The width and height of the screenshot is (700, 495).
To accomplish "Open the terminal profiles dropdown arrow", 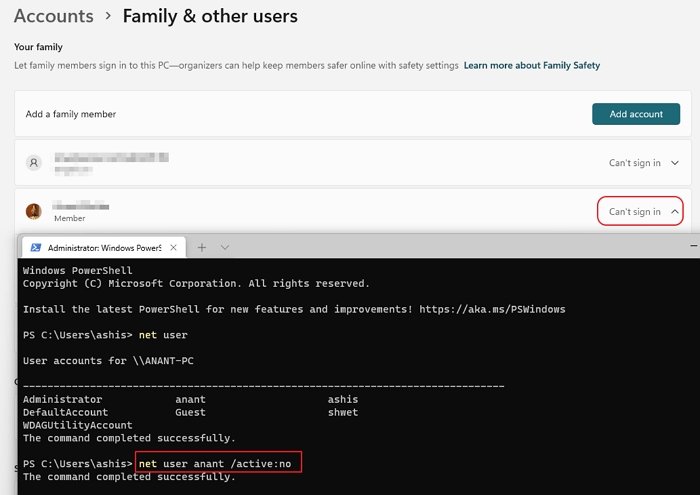I will click(x=225, y=247).
